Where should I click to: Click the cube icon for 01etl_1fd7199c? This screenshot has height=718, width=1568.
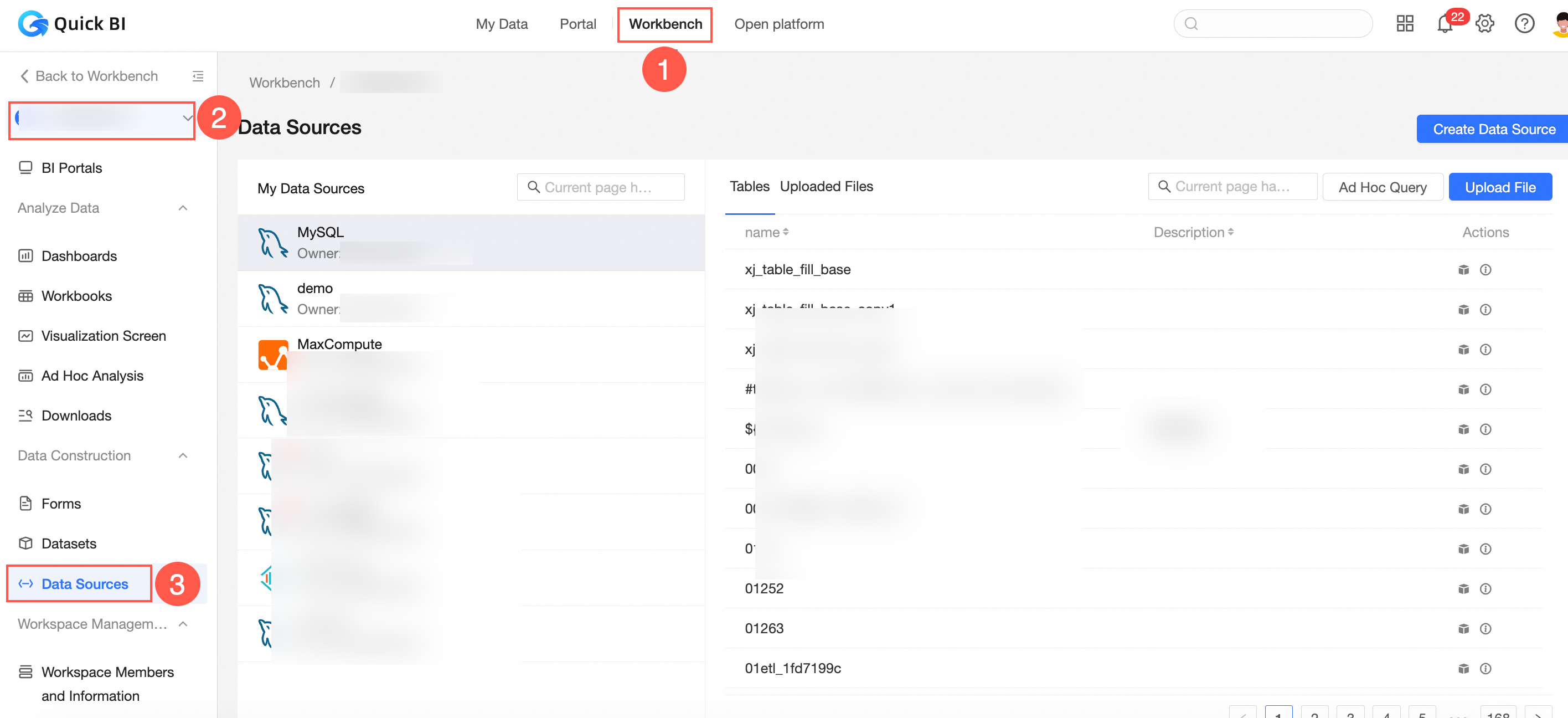click(x=1464, y=668)
